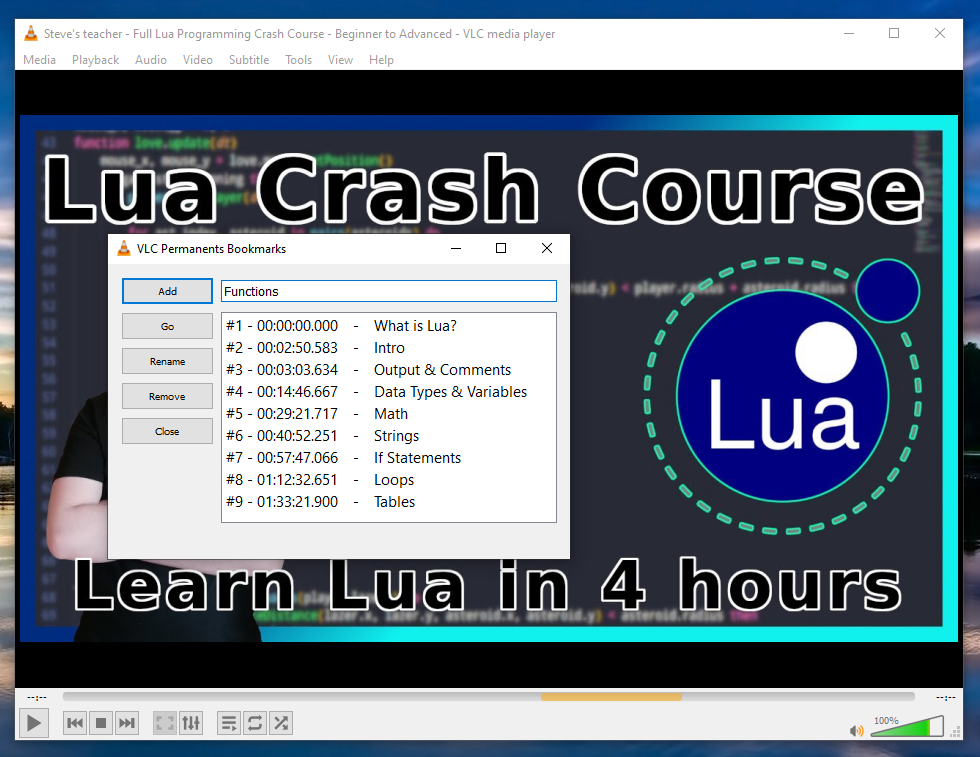Select bookmark #6 Strings
This screenshot has width=980, height=757.
coord(389,436)
